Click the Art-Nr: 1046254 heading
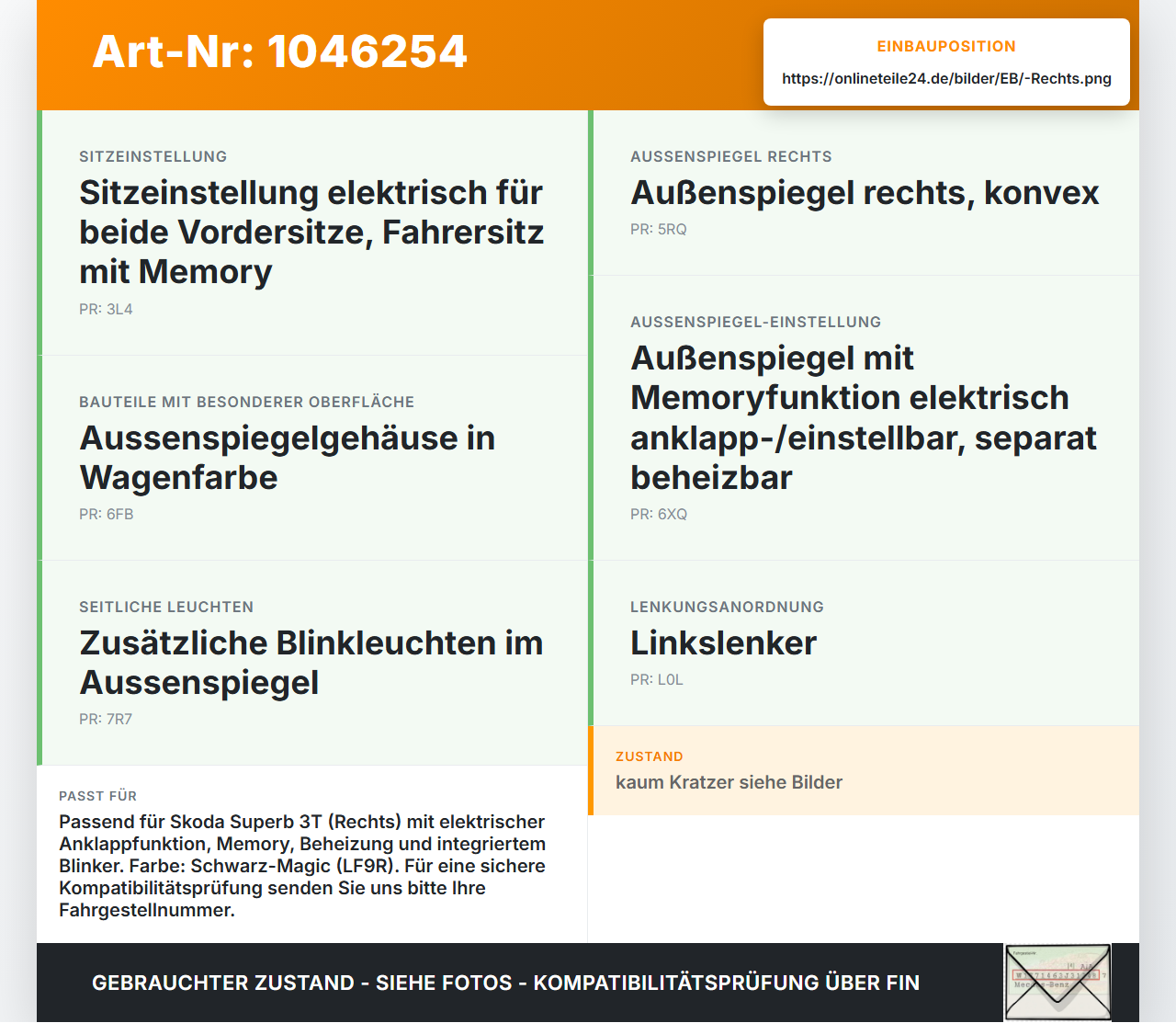The width and height of the screenshot is (1176, 1023). pos(280,51)
